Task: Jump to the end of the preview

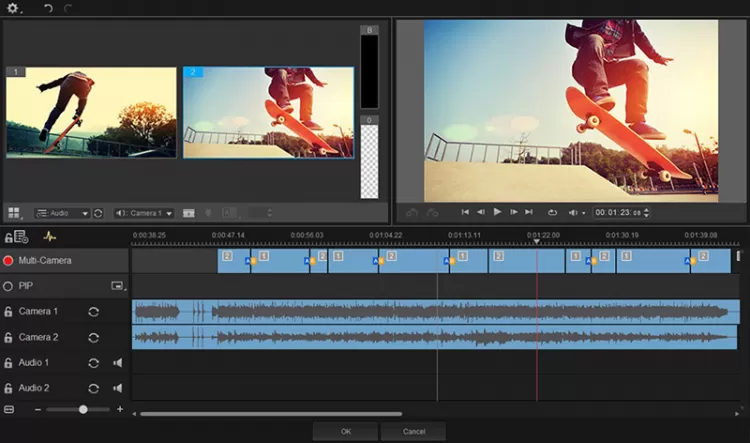Action: point(530,212)
